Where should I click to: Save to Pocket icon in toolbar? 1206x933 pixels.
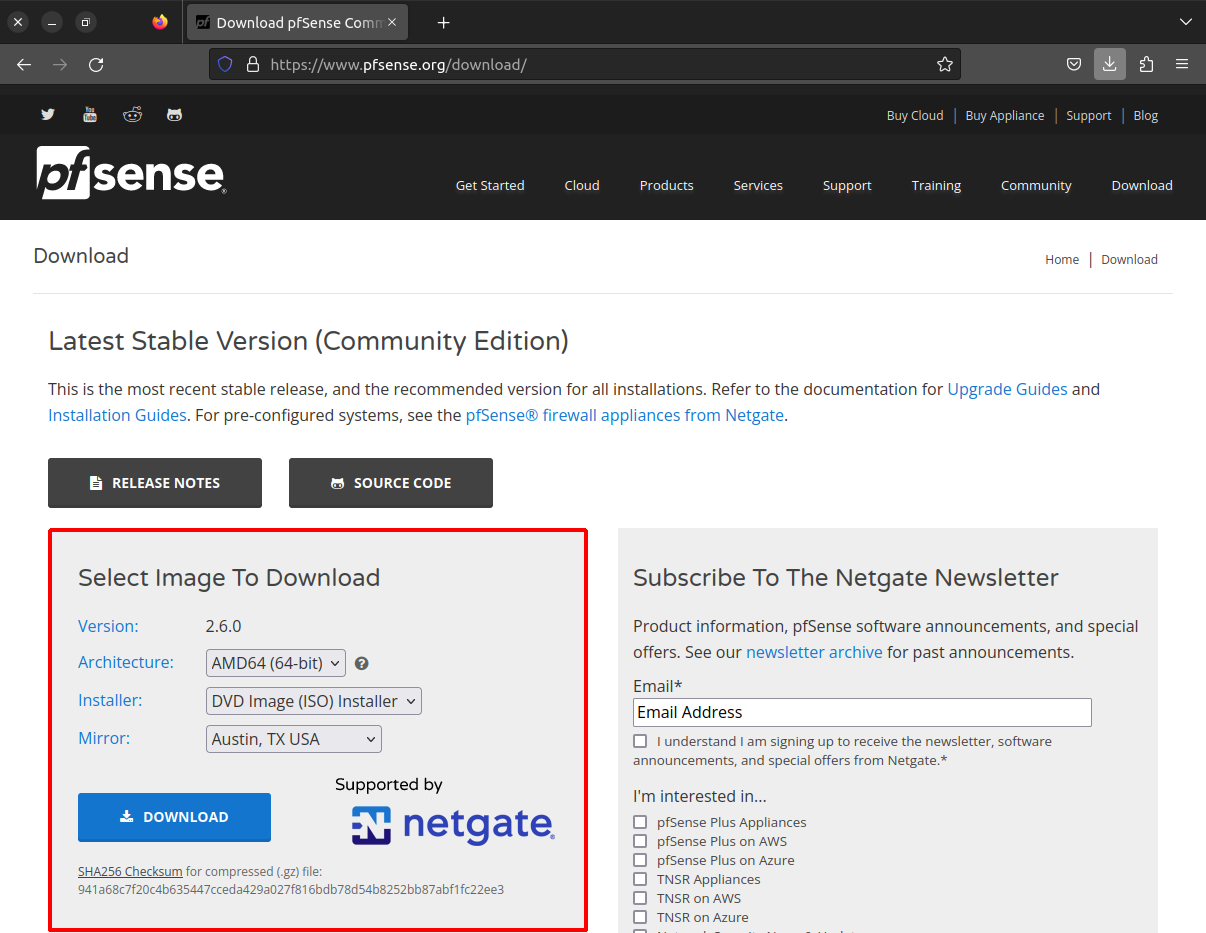pyautogui.click(x=1073, y=64)
